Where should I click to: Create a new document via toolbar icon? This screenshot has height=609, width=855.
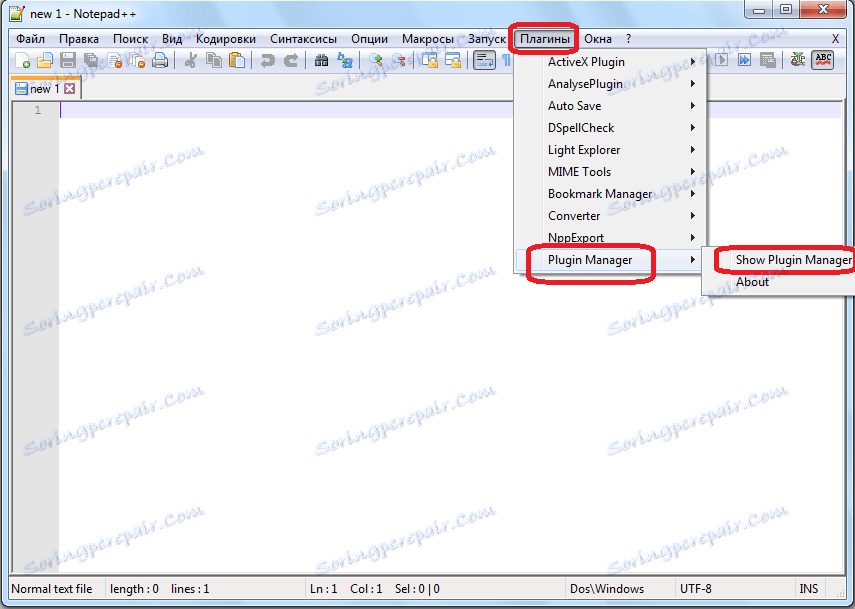tap(22, 60)
